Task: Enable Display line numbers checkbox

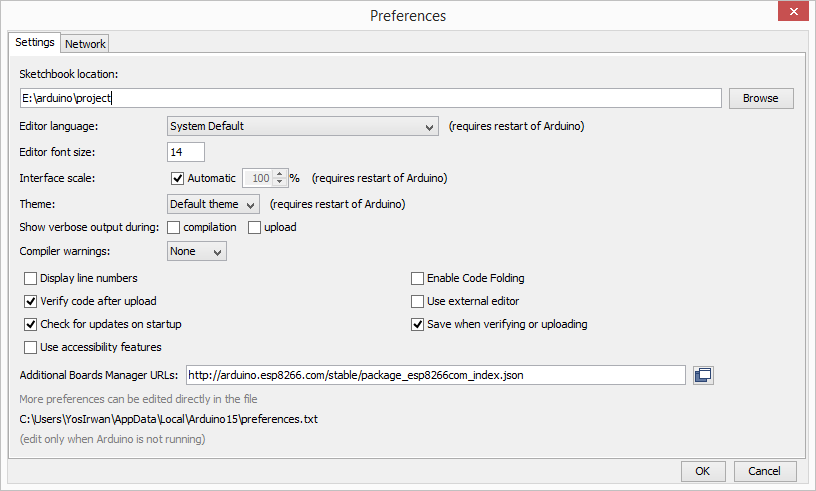Action: pos(31,278)
